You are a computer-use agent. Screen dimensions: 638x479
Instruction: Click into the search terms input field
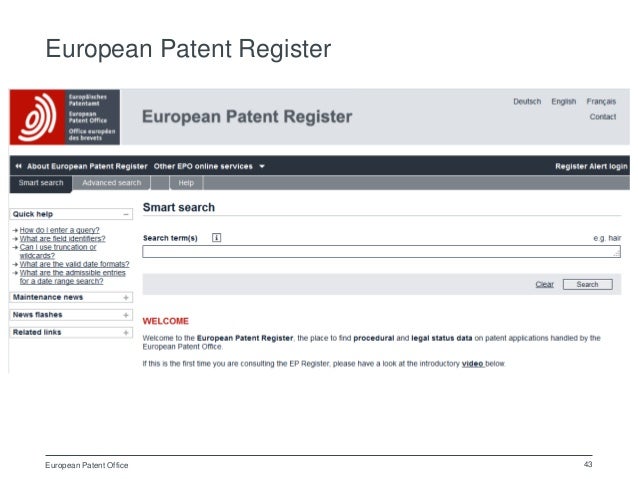380,254
